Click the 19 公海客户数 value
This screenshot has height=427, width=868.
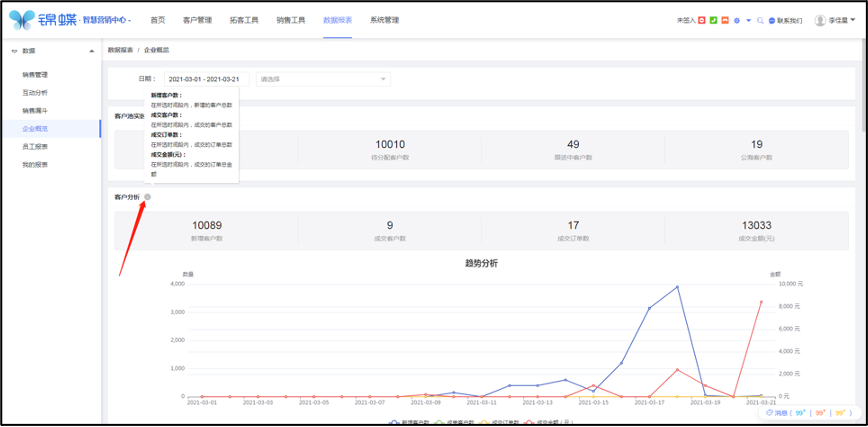tap(757, 145)
